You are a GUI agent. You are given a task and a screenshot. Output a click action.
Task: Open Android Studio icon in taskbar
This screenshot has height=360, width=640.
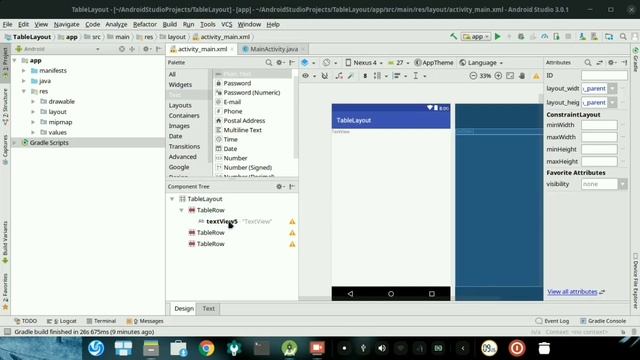point(289,348)
